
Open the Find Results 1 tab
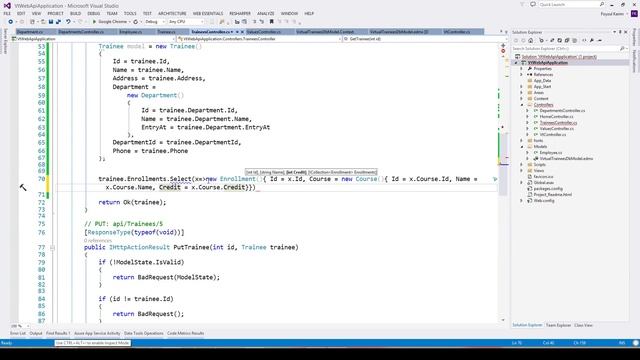click(x=58, y=333)
